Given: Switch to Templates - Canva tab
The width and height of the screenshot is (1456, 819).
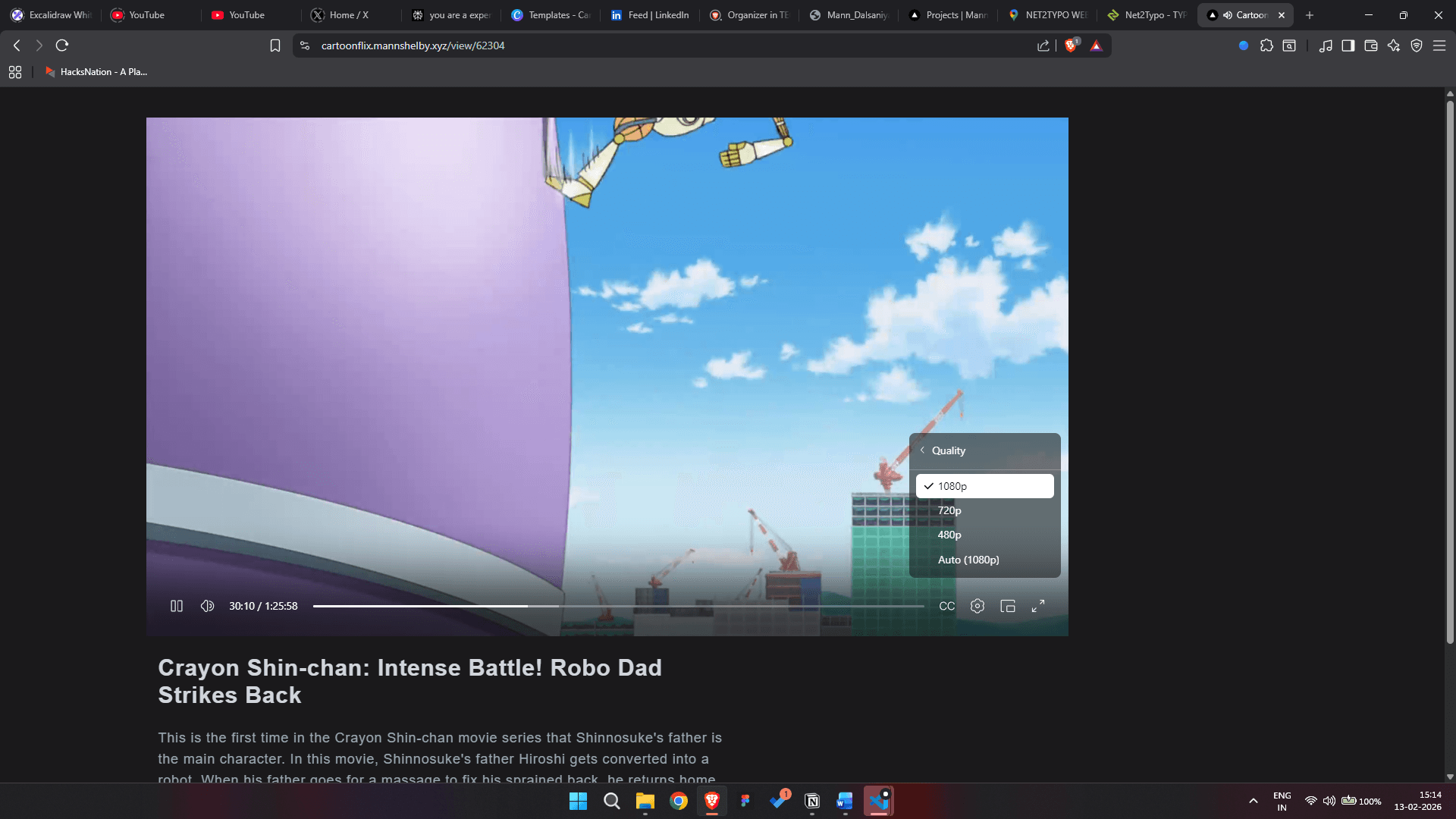Looking at the screenshot, I should (x=551, y=15).
